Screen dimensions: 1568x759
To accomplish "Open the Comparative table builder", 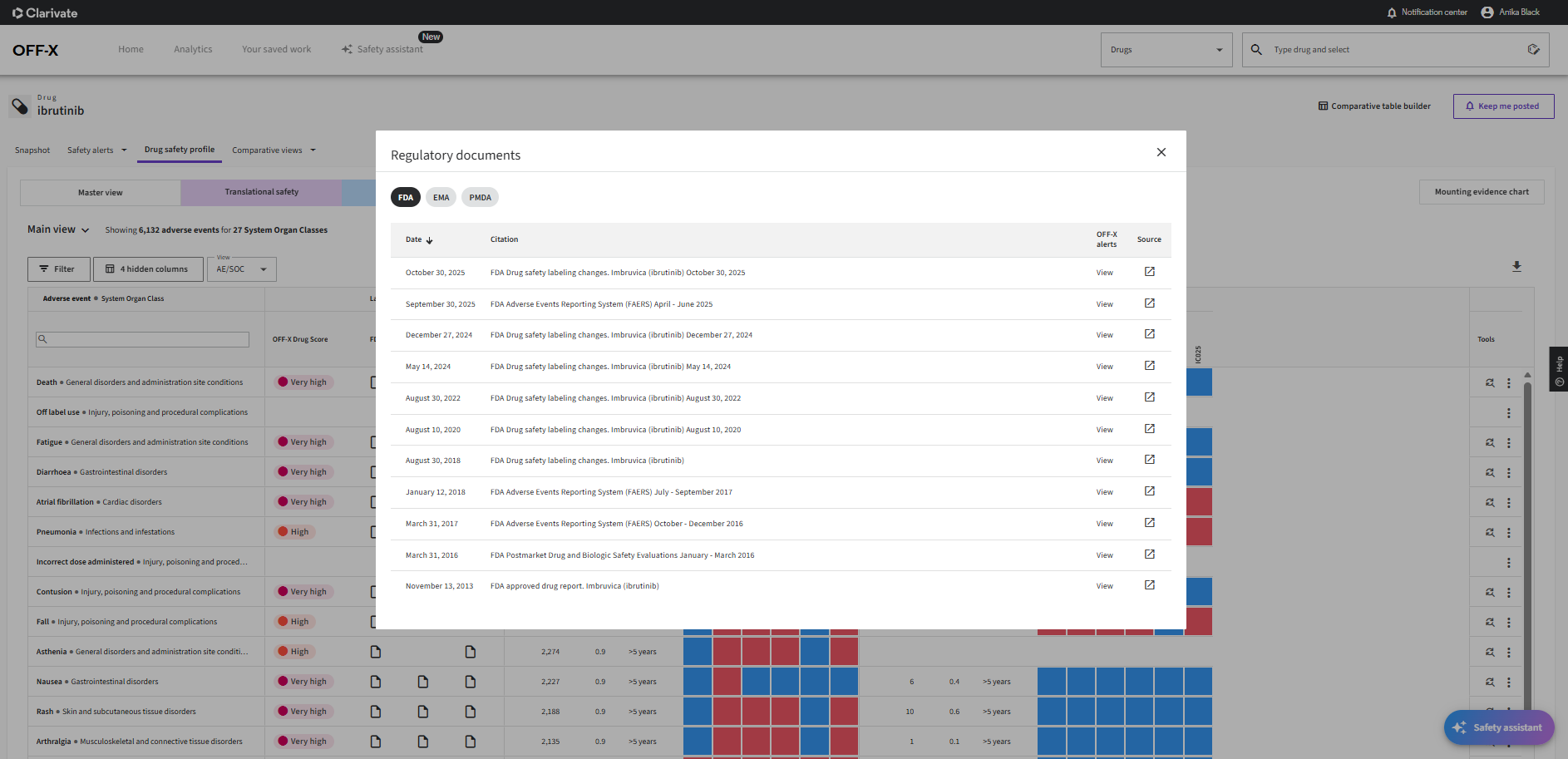I will [x=1374, y=106].
